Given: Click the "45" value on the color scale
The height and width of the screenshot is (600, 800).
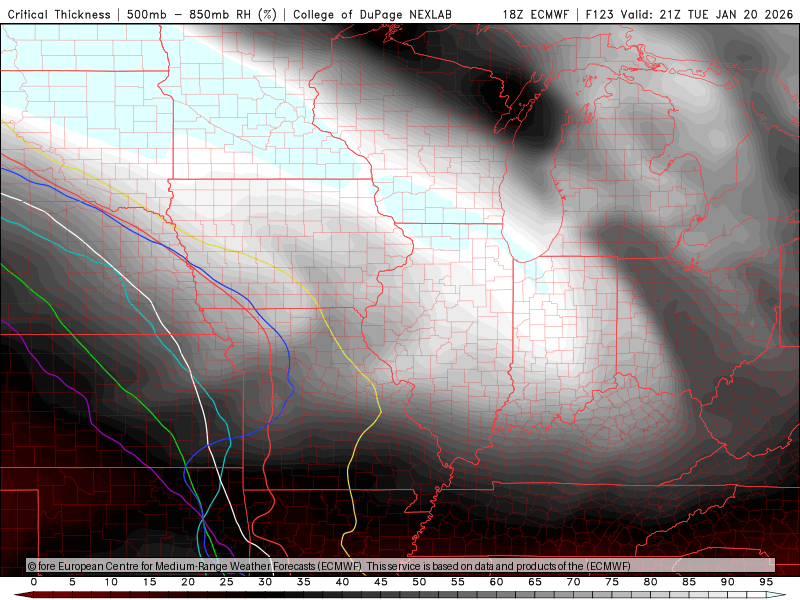Looking at the screenshot, I should coord(381,582).
